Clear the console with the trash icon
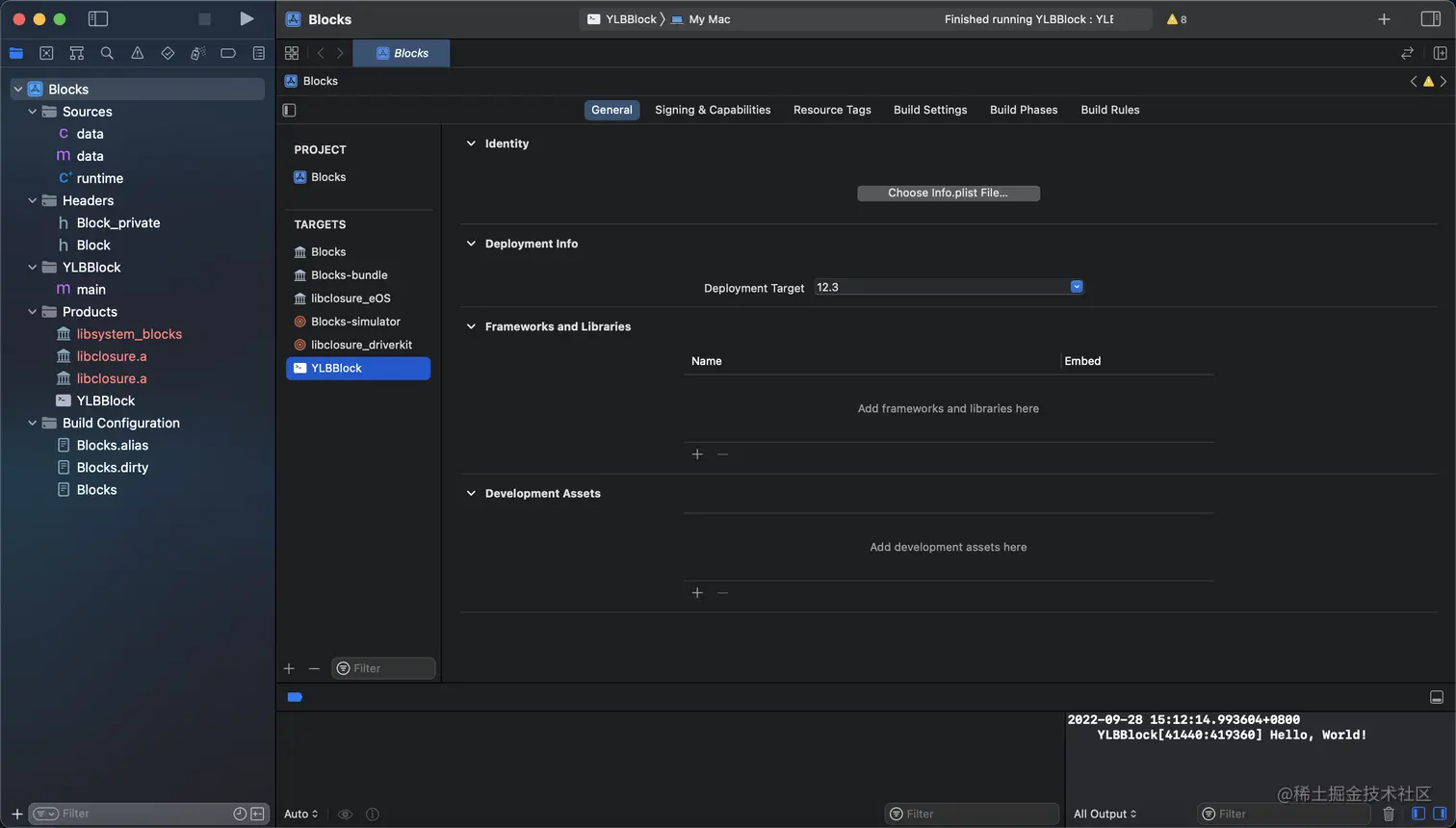 (1389, 814)
